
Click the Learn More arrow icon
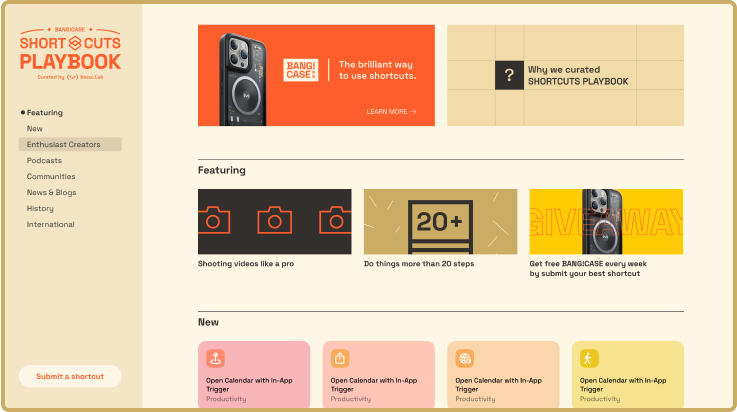click(413, 111)
